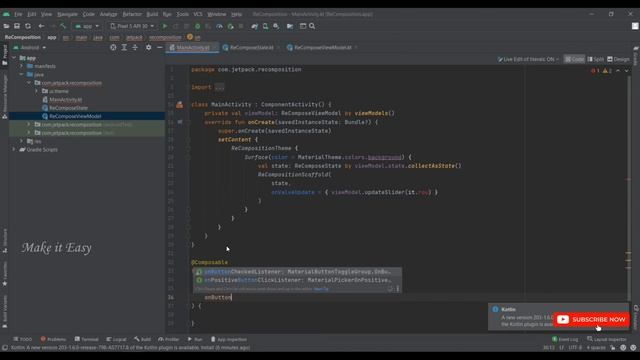The height and width of the screenshot is (360, 640).
Task: Open App Inspection tool window
Action: [x=229, y=339]
